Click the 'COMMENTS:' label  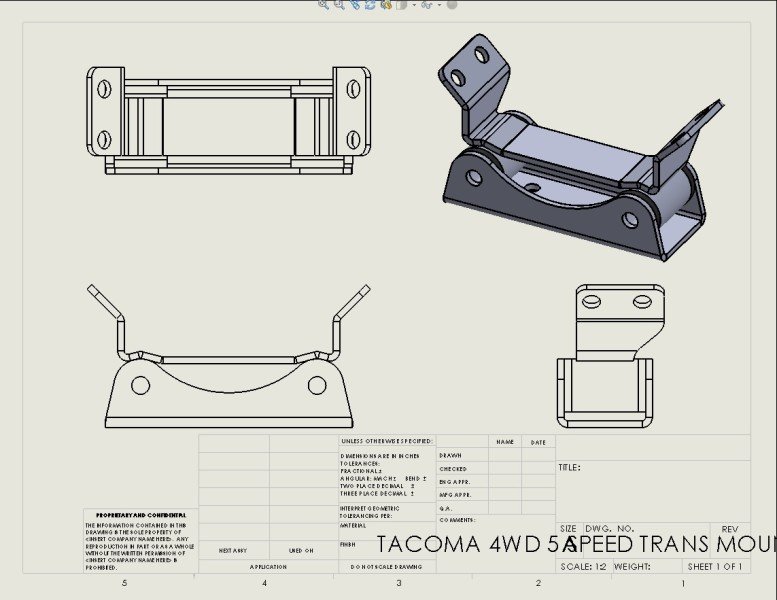coord(457,520)
